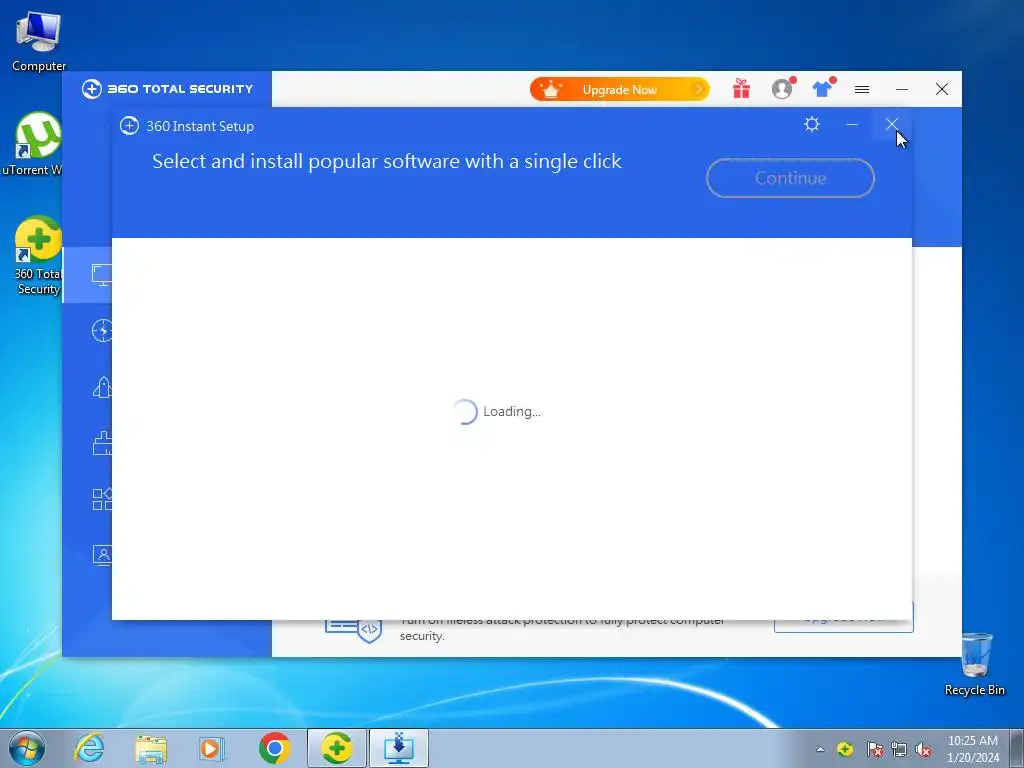Open the gift box icon

pos(741,89)
